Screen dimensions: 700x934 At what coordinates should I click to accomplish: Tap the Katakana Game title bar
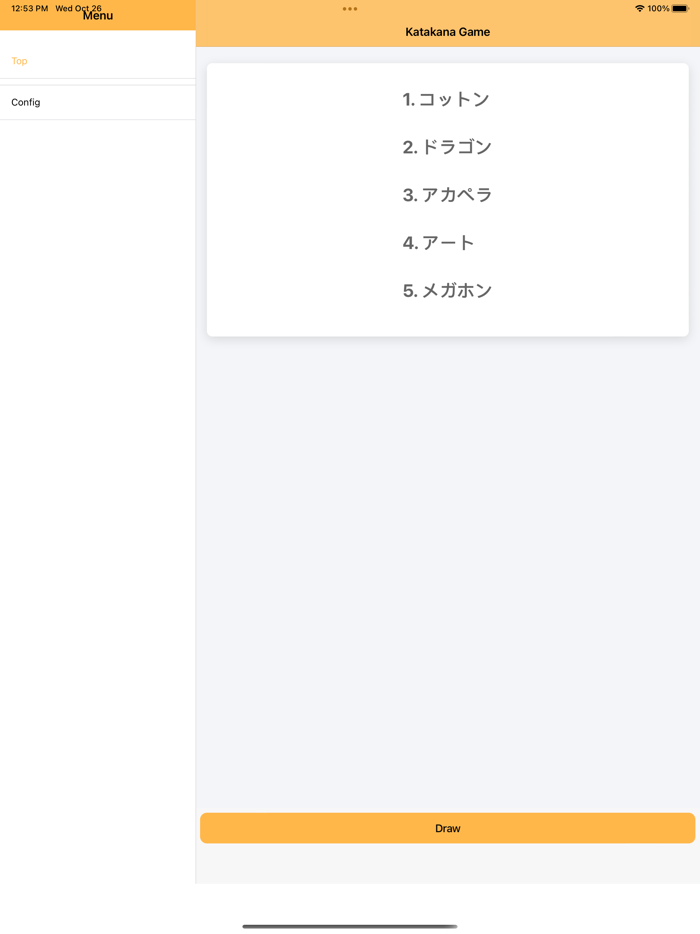click(x=447, y=32)
